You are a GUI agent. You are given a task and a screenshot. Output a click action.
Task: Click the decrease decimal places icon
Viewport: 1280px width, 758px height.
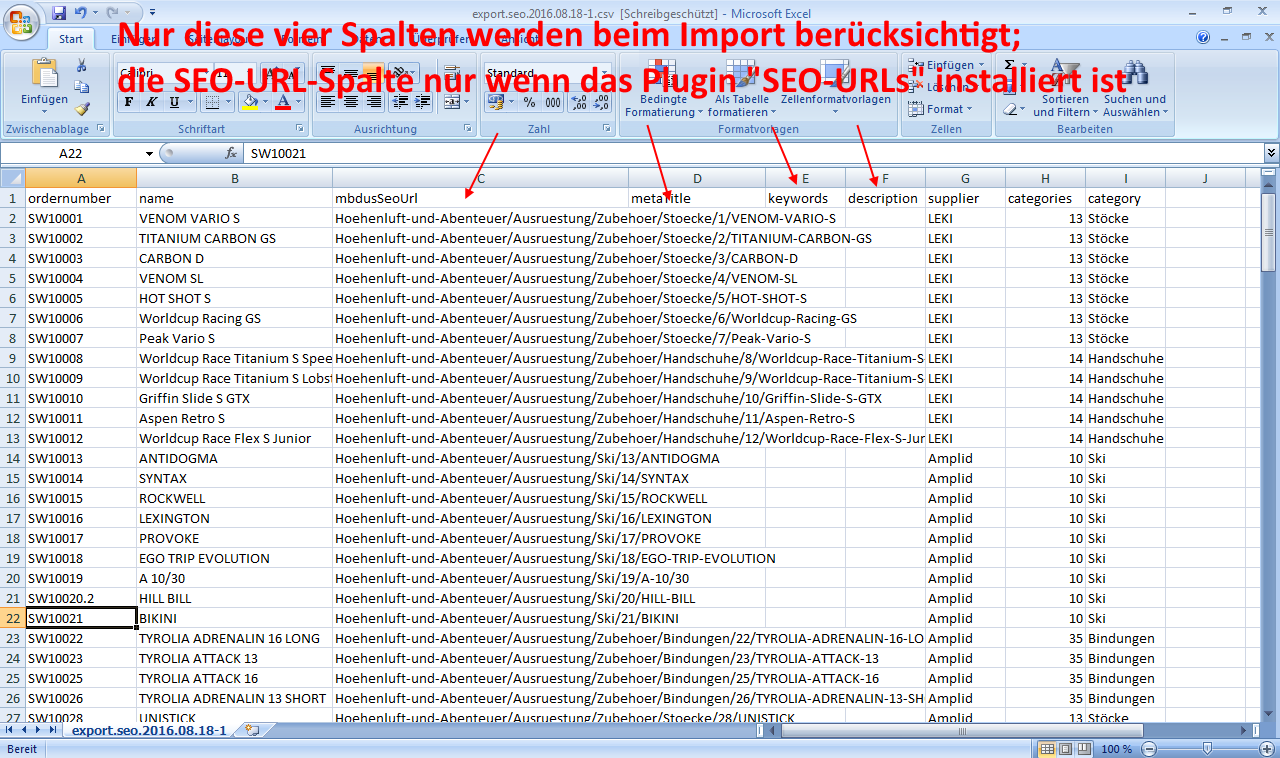[601, 102]
